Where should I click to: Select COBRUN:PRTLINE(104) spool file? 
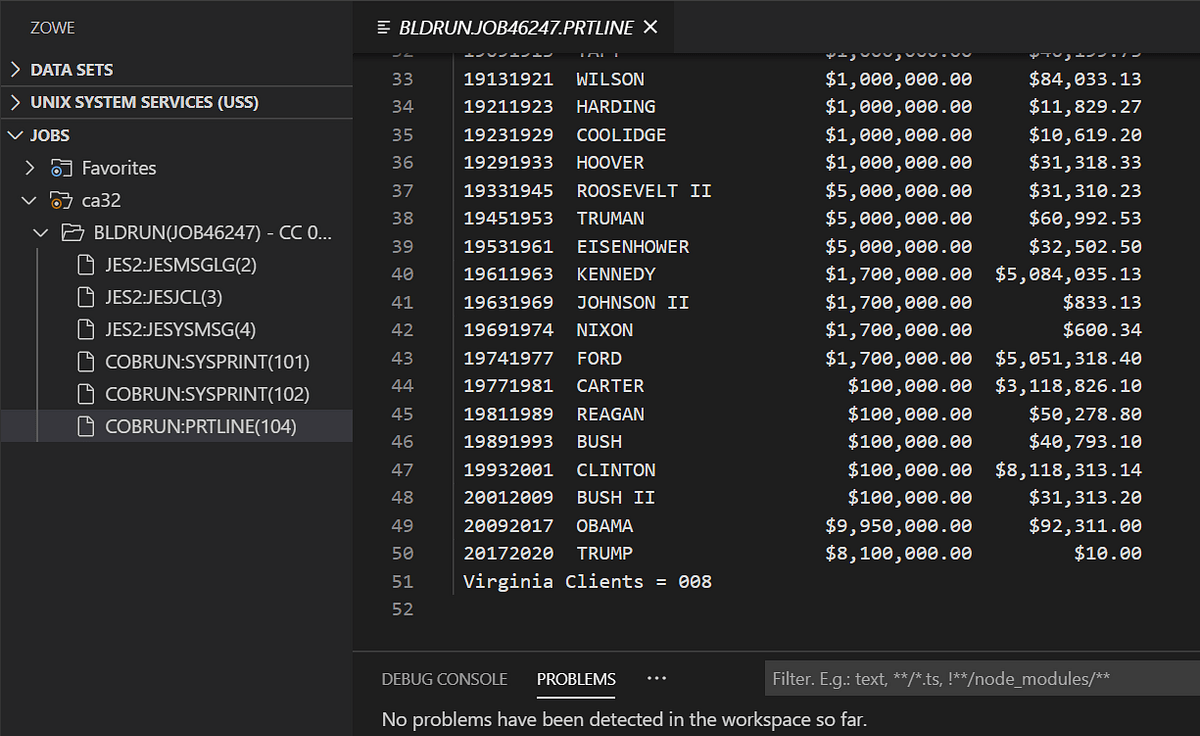(x=200, y=427)
